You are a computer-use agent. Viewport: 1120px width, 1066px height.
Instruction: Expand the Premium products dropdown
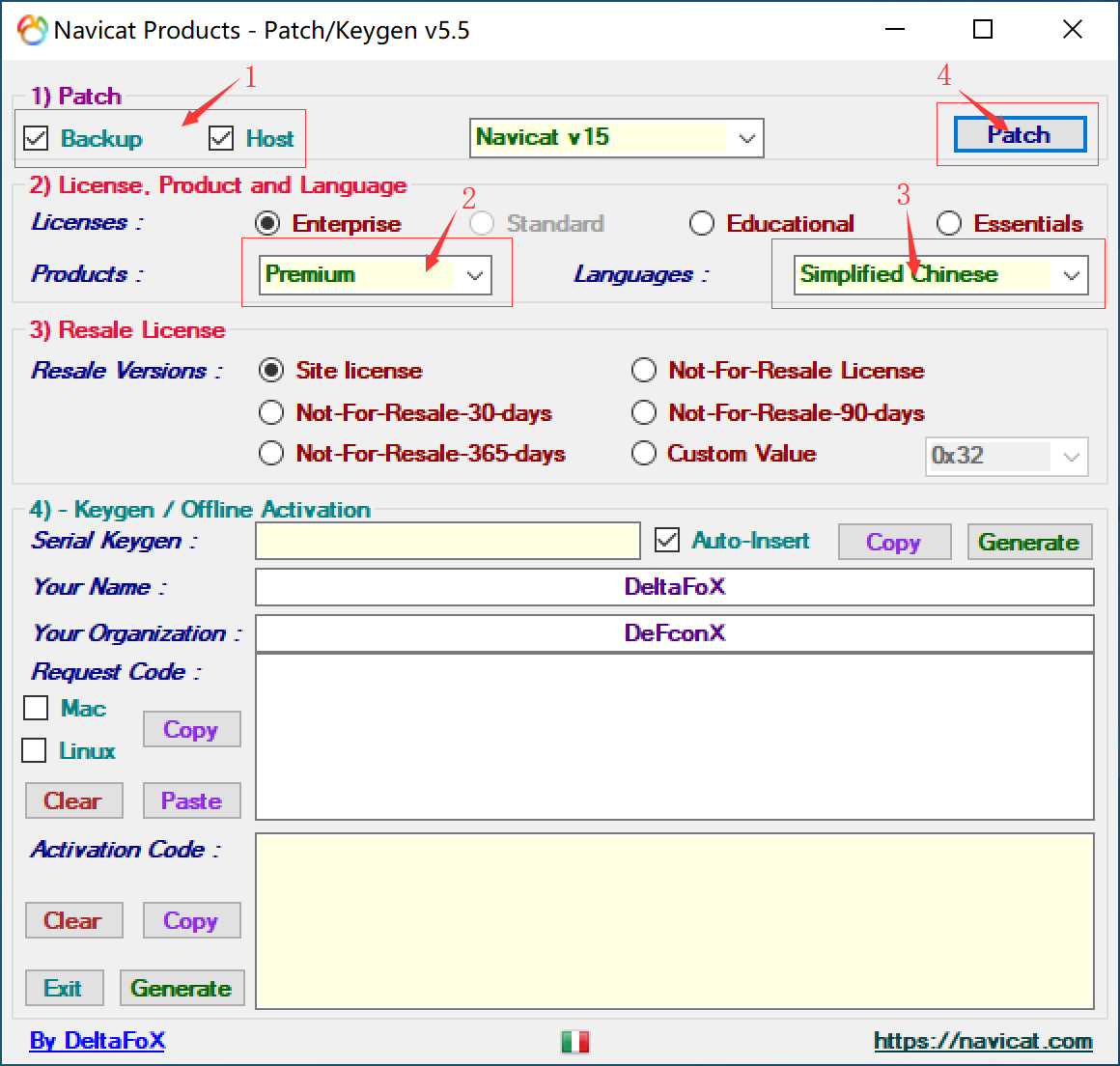click(x=474, y=275)
